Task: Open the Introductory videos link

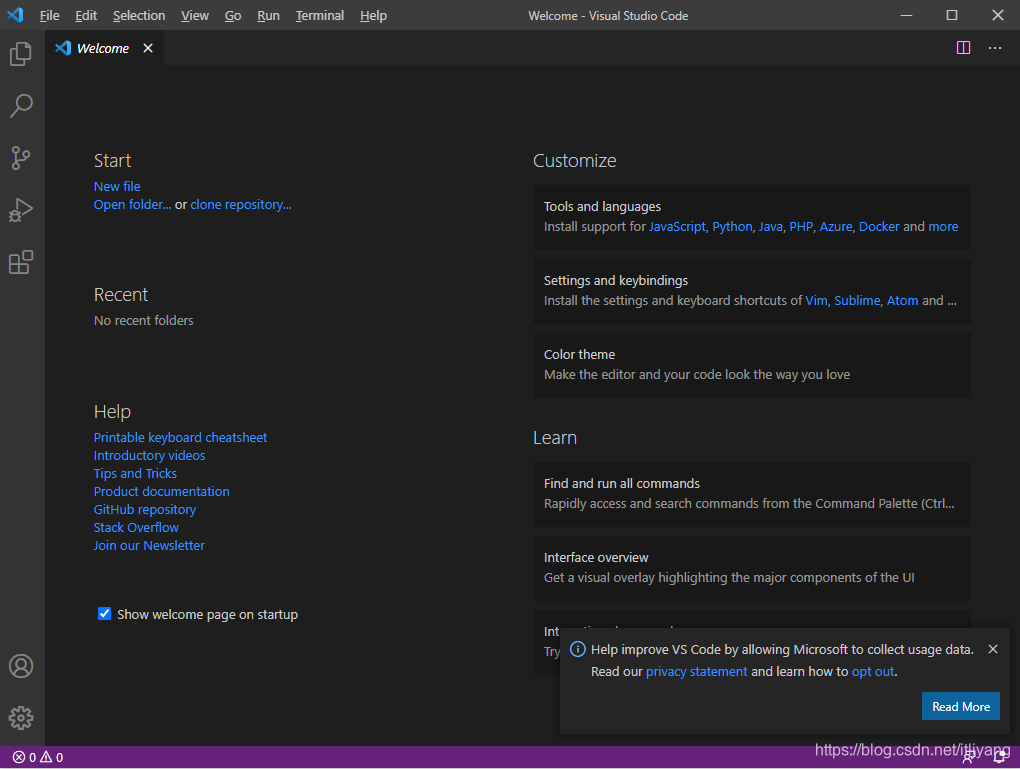Action: pyautogui.click(x=149, y=455)
